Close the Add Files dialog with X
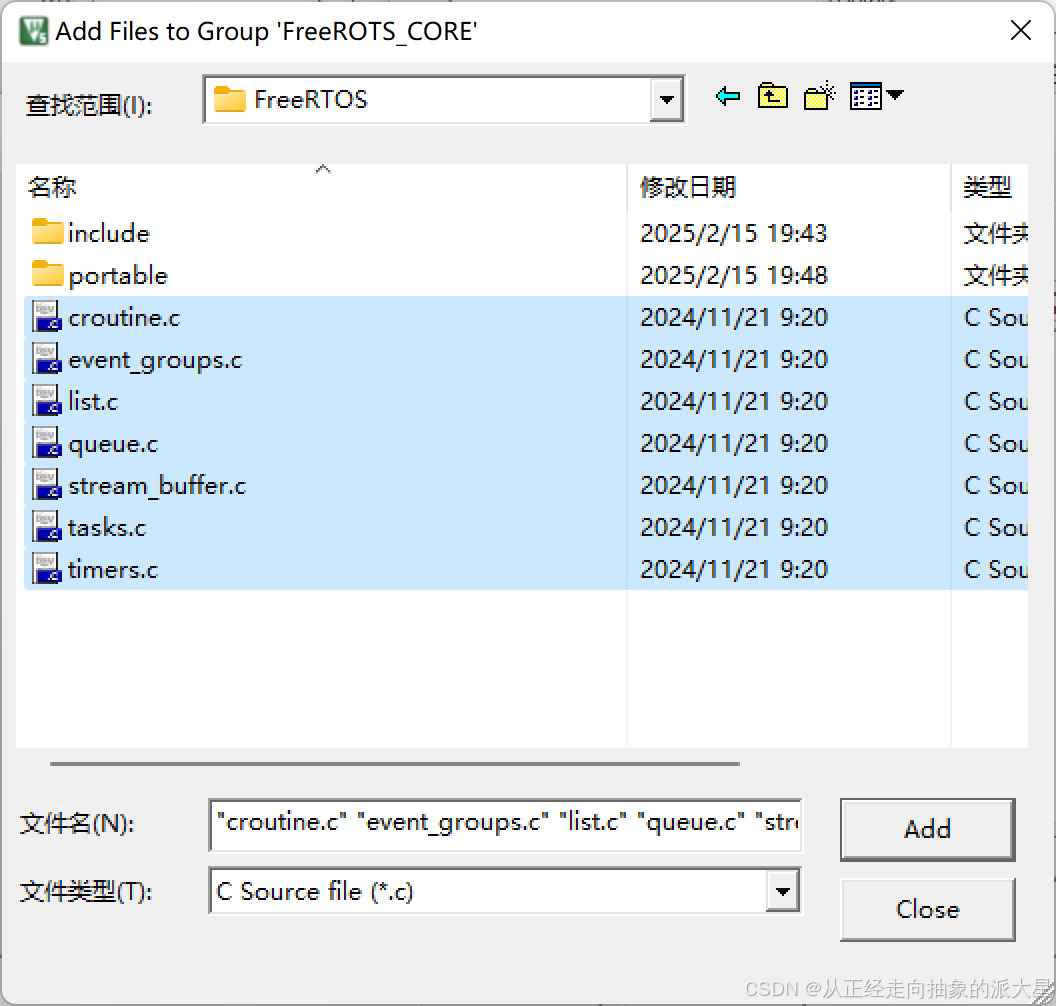 [1021, 30]
